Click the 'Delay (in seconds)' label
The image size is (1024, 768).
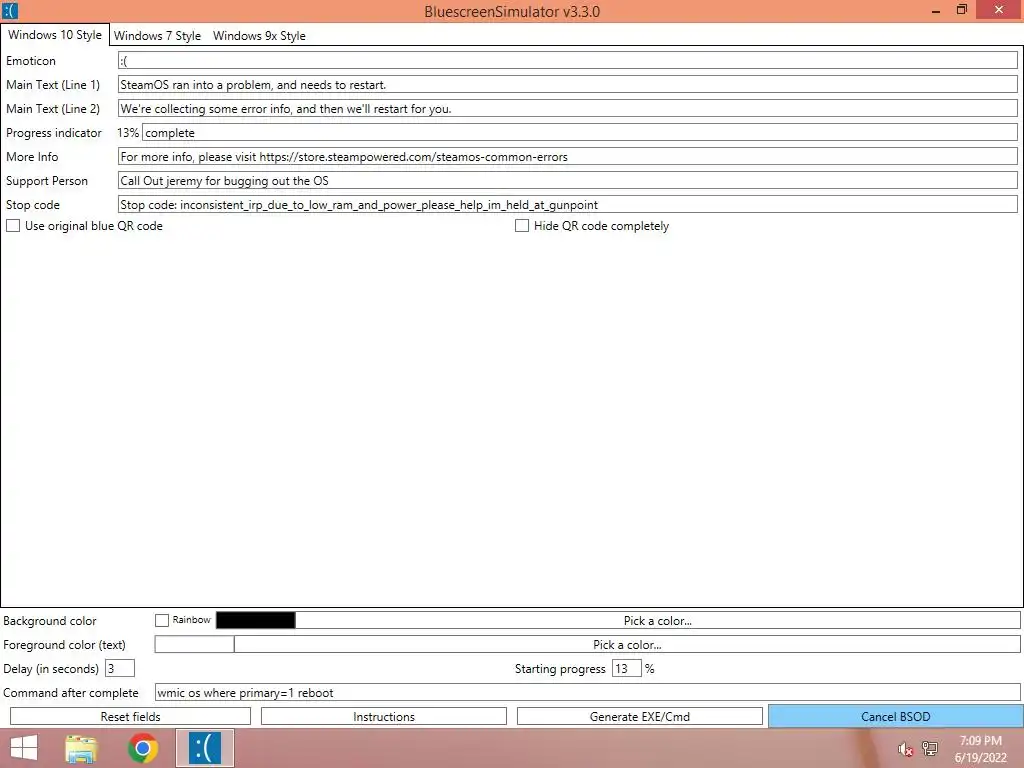pyautogui.click(x=51, y=669)
